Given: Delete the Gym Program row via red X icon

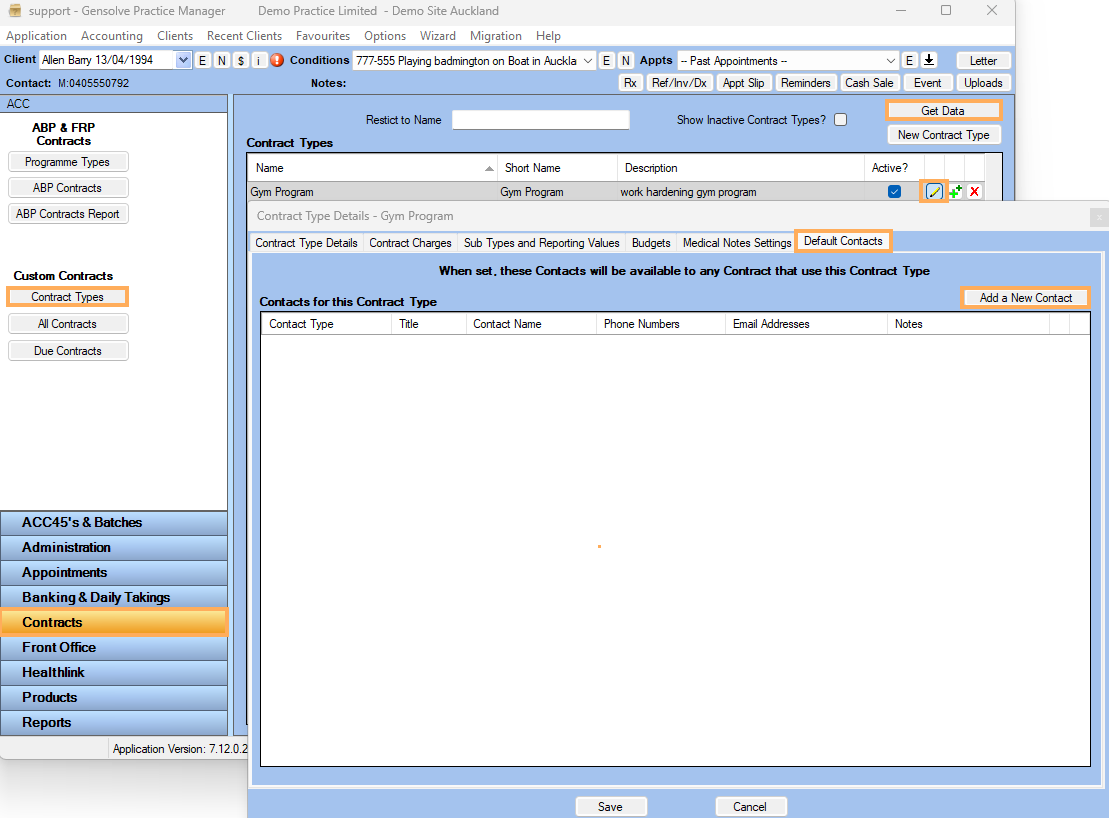Looking at the screenshot, I should [x=975, y=192].
